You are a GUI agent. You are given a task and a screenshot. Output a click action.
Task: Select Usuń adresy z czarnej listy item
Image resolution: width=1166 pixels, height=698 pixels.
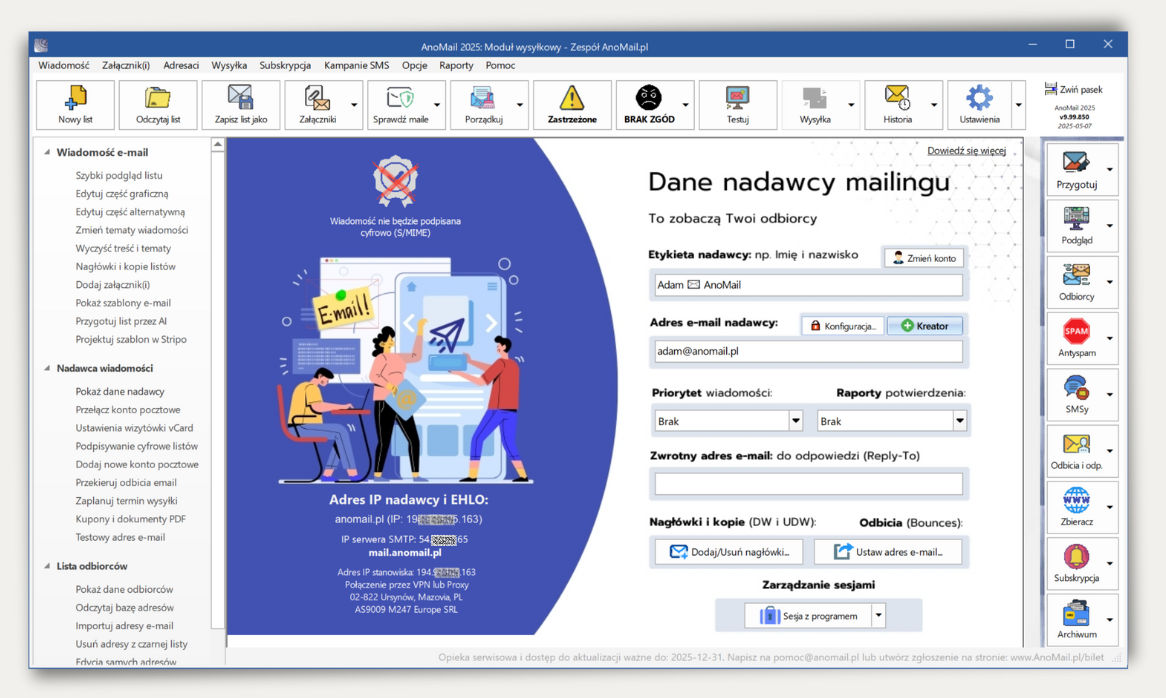coord(132,644)
